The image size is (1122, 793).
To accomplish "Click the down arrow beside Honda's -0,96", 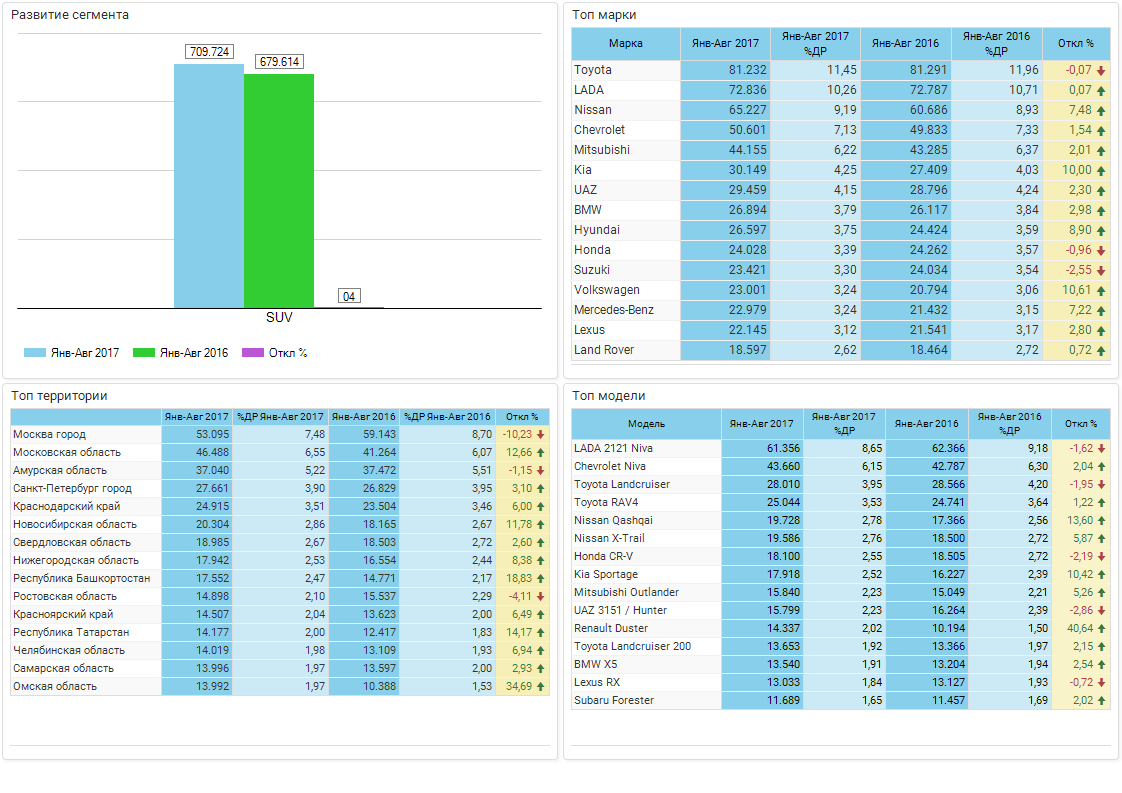I will 1101,251.
